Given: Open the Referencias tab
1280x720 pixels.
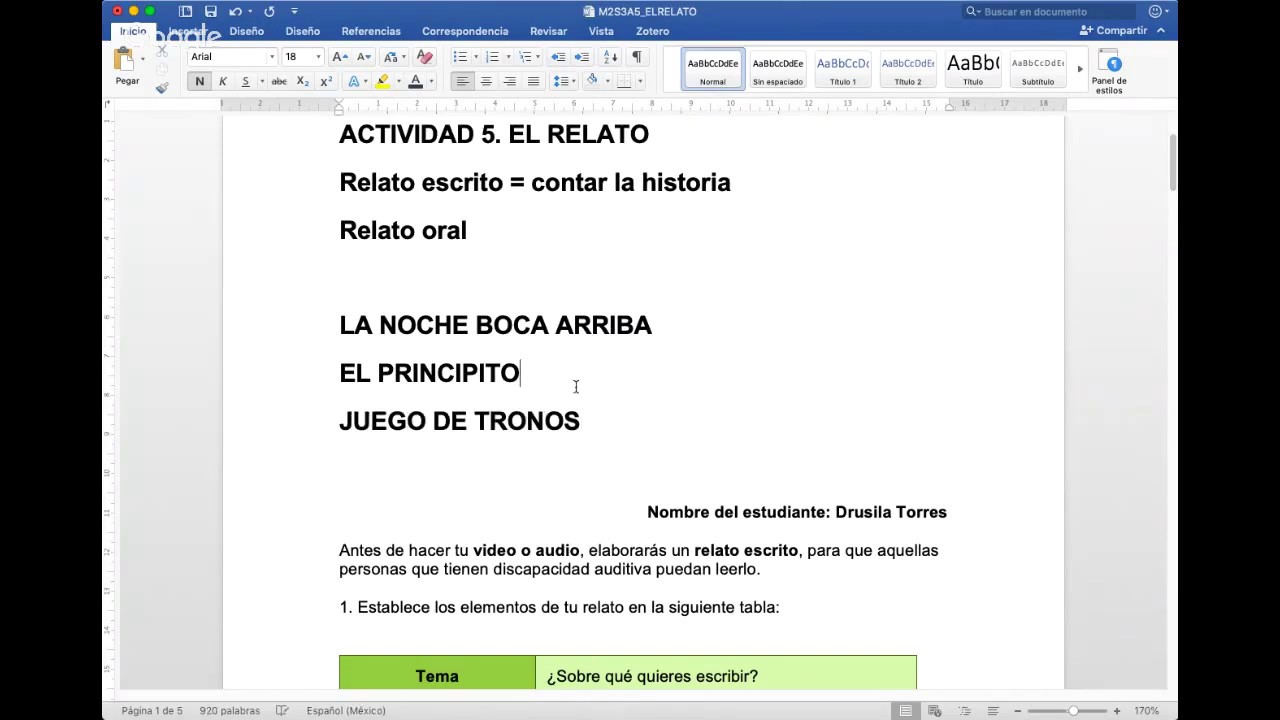Looking at the screenshot, I should [x=371, y=31].
